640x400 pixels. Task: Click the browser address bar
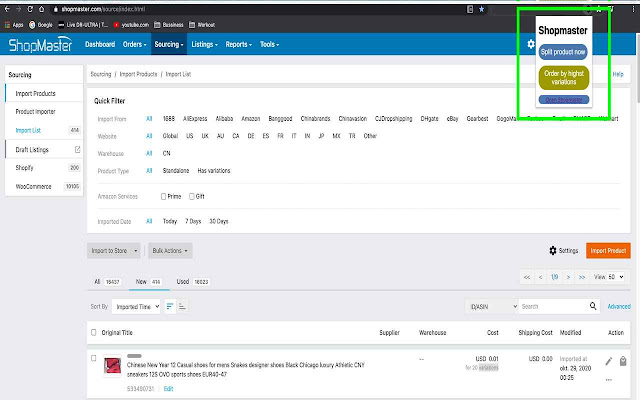(261, 9)
